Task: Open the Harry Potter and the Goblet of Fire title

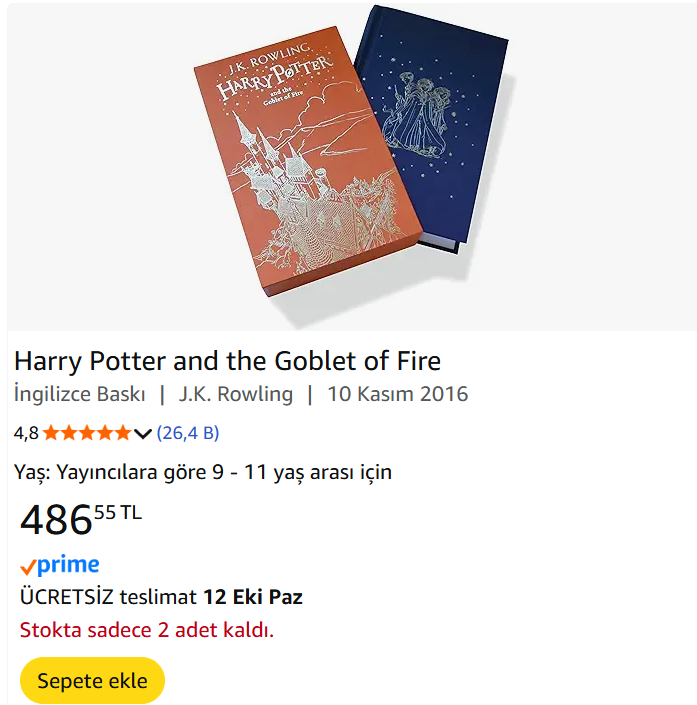Action: [227, 360]
